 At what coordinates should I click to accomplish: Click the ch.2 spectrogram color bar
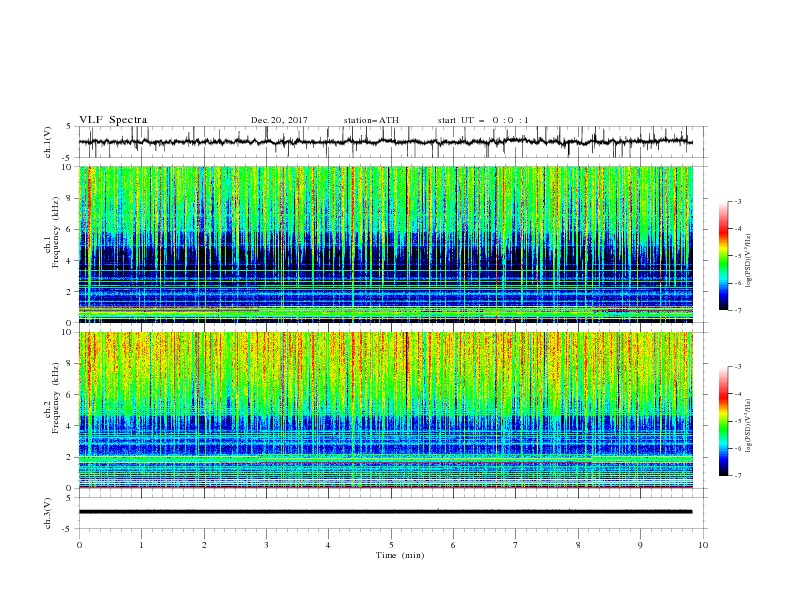point(723,421)
